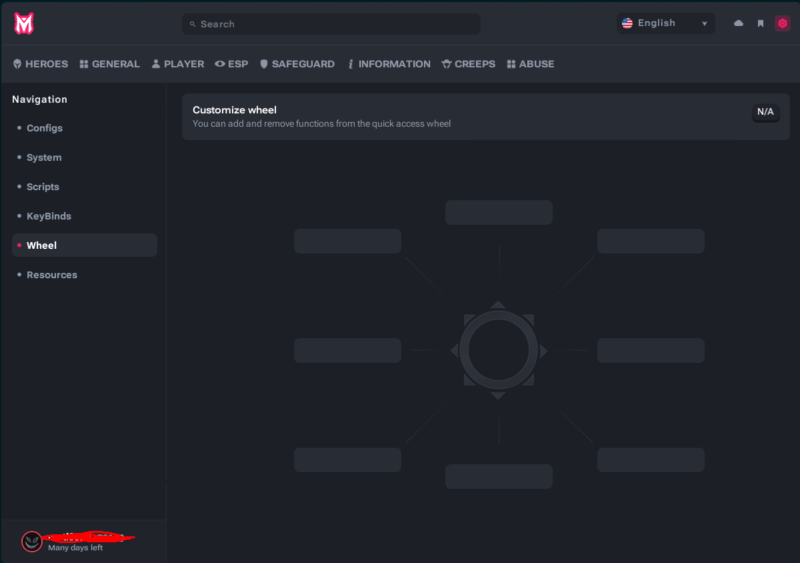Screen dimensions: 800x563
Task: Switch to the SAFEGUARD tab
Action: [x=297, y=64]
